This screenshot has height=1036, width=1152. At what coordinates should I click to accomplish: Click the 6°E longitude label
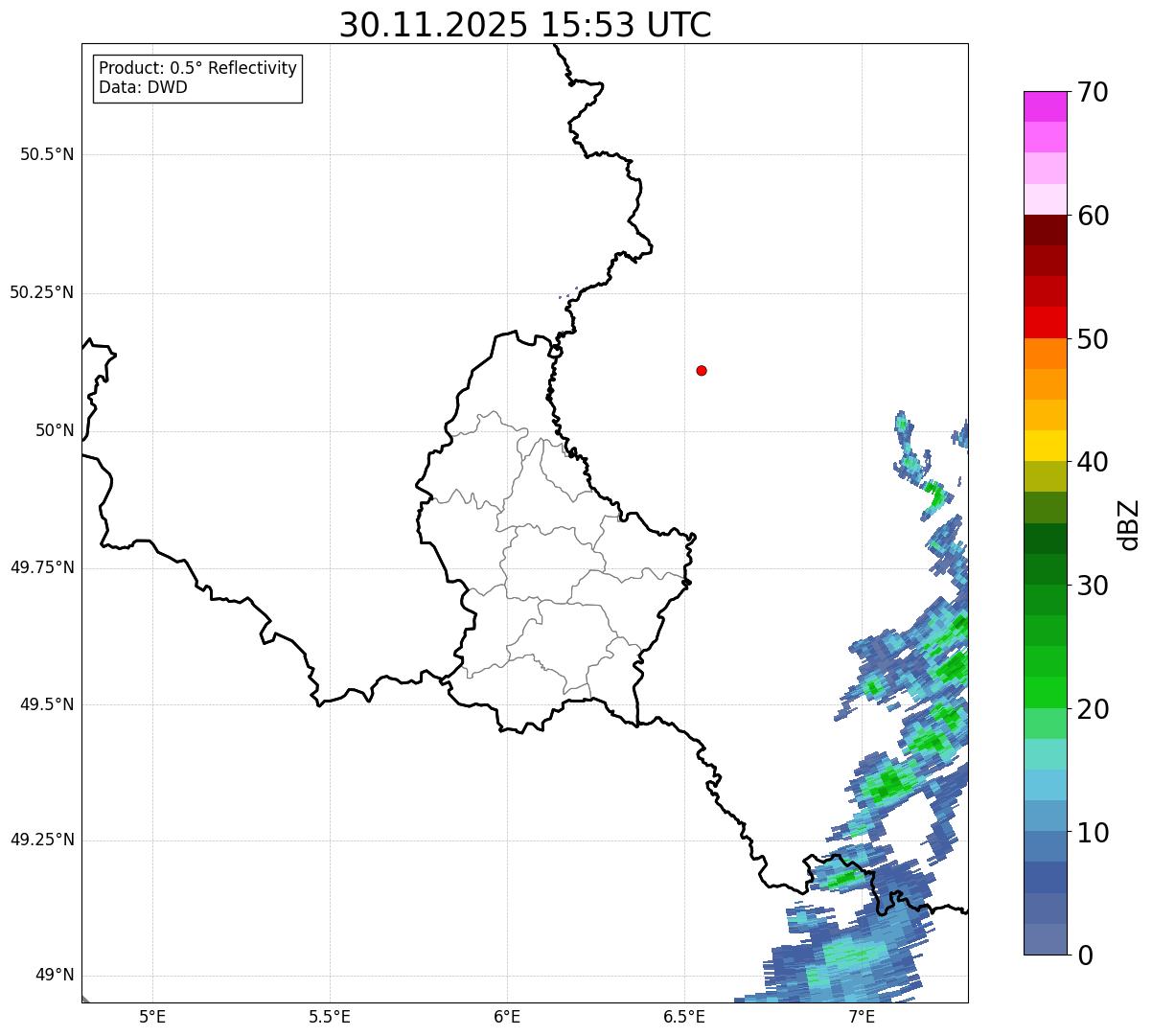pos(507,1016)
